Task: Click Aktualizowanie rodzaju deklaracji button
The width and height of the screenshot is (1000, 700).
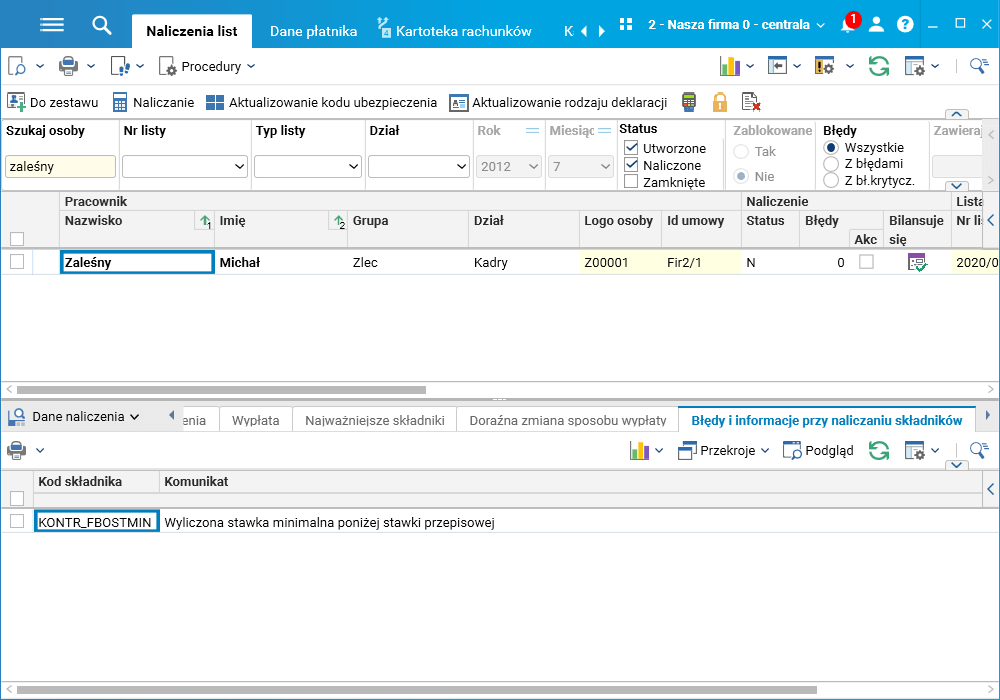Action: coord(558,102)
